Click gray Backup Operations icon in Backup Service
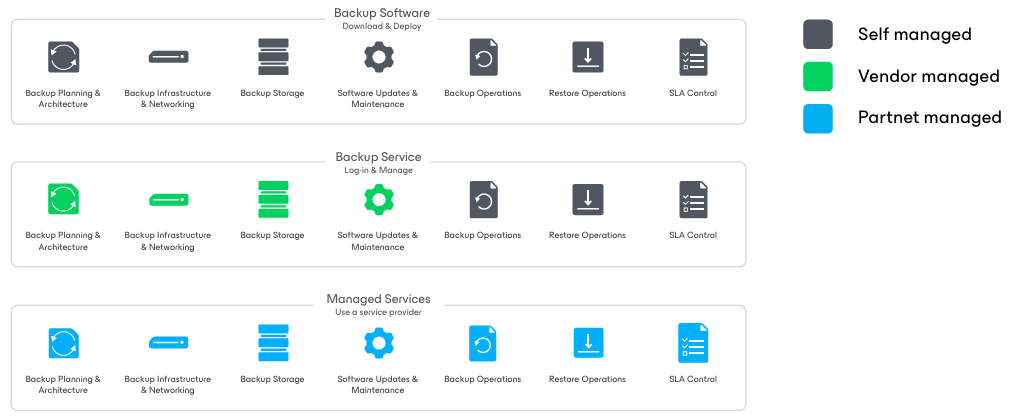 pyautogui.click(x=483, y=200)
